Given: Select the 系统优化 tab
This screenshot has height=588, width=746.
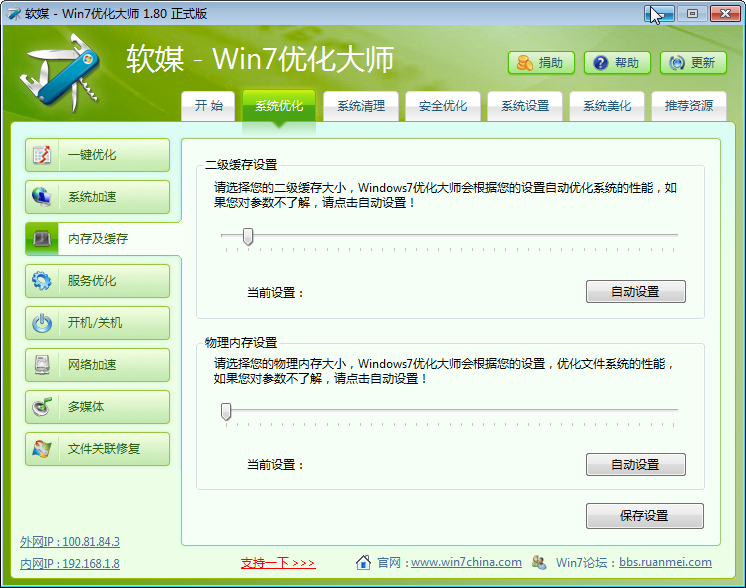Looking at the screenshot, I should 279,106.
